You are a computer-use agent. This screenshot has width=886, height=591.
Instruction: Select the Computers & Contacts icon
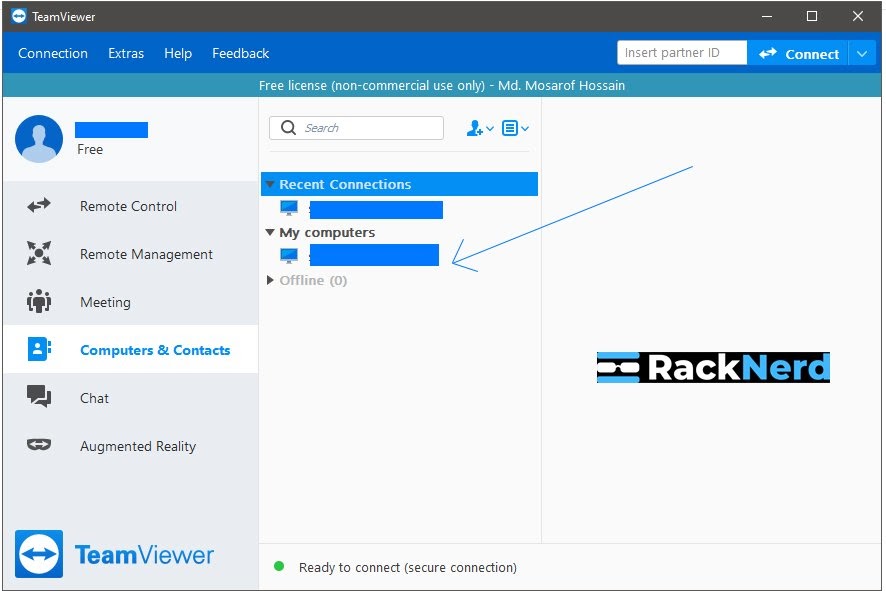coord(39,349)
